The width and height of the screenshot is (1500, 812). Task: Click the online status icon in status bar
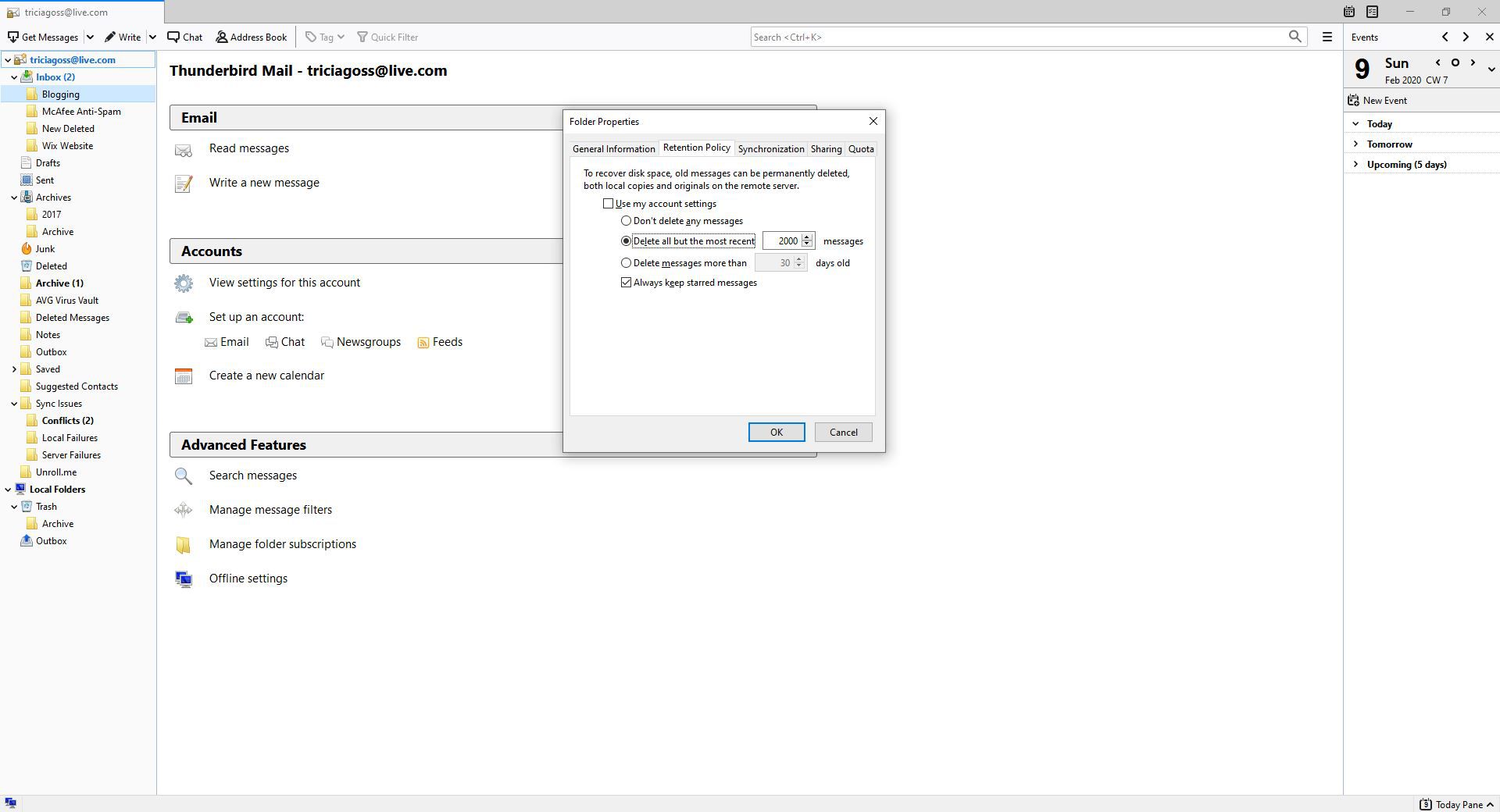pyautogui.click(x=10, y=803)
